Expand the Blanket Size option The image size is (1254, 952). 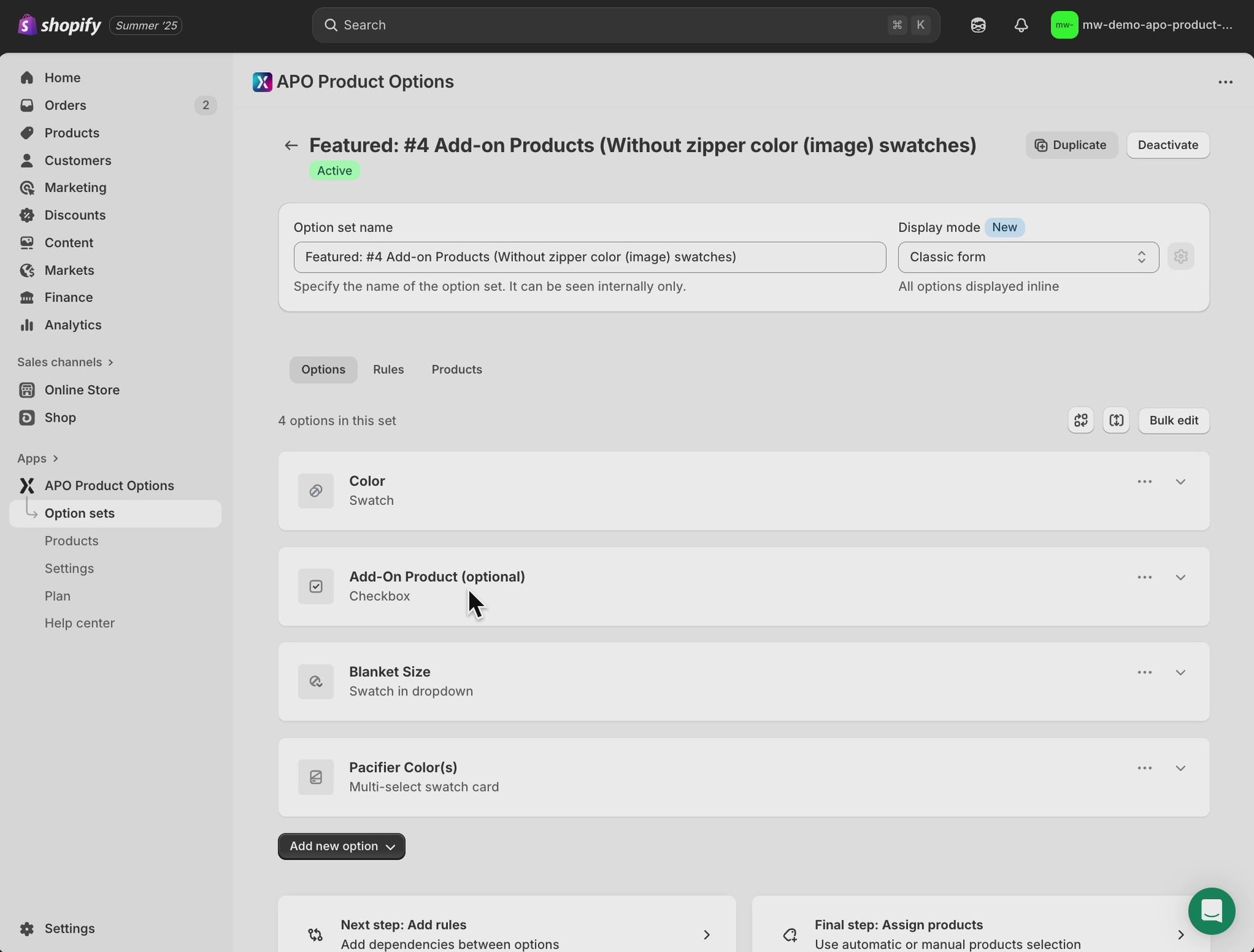point(1180,672)
